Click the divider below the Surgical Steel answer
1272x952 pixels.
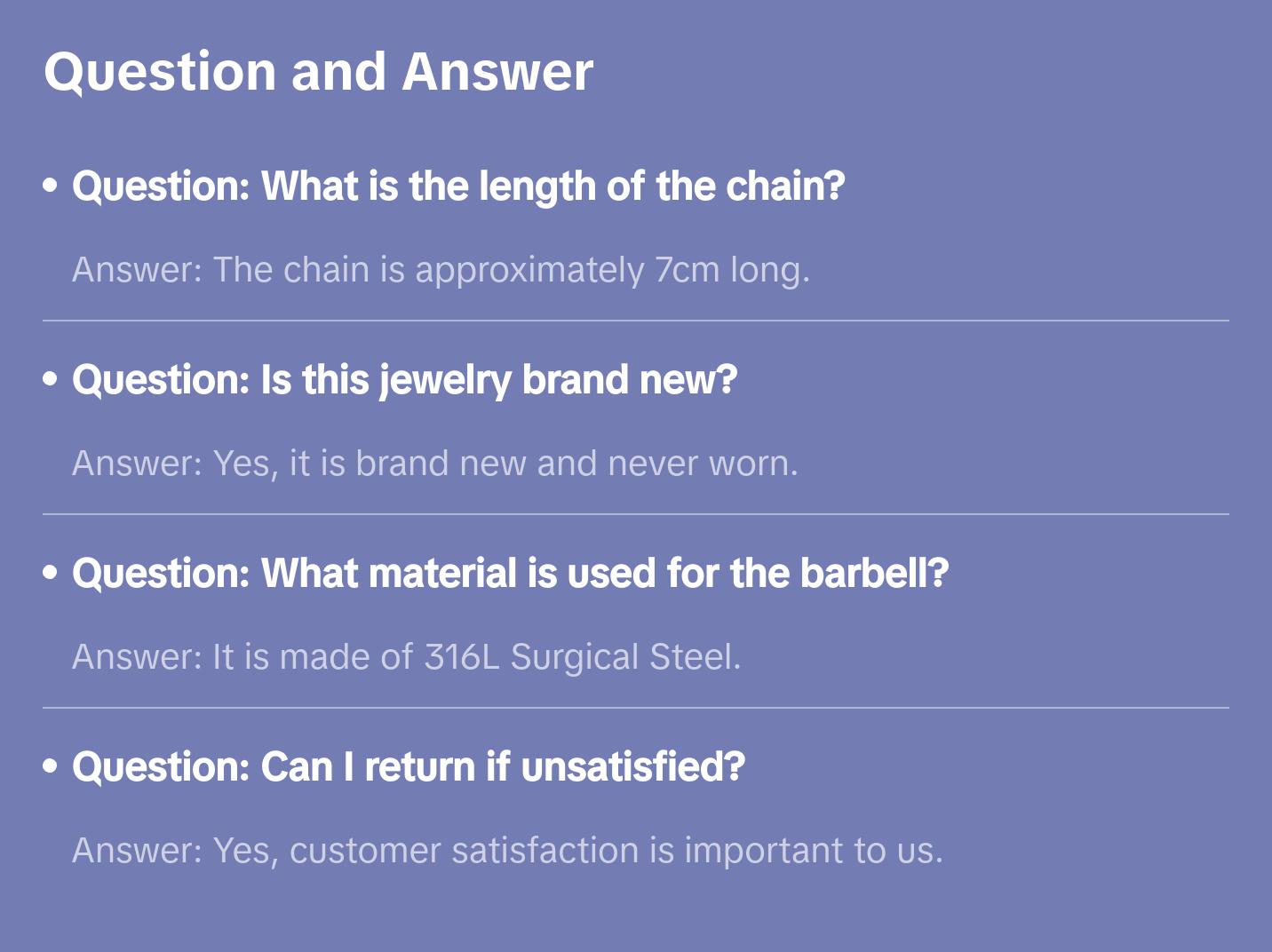click(x=636, y=708)
